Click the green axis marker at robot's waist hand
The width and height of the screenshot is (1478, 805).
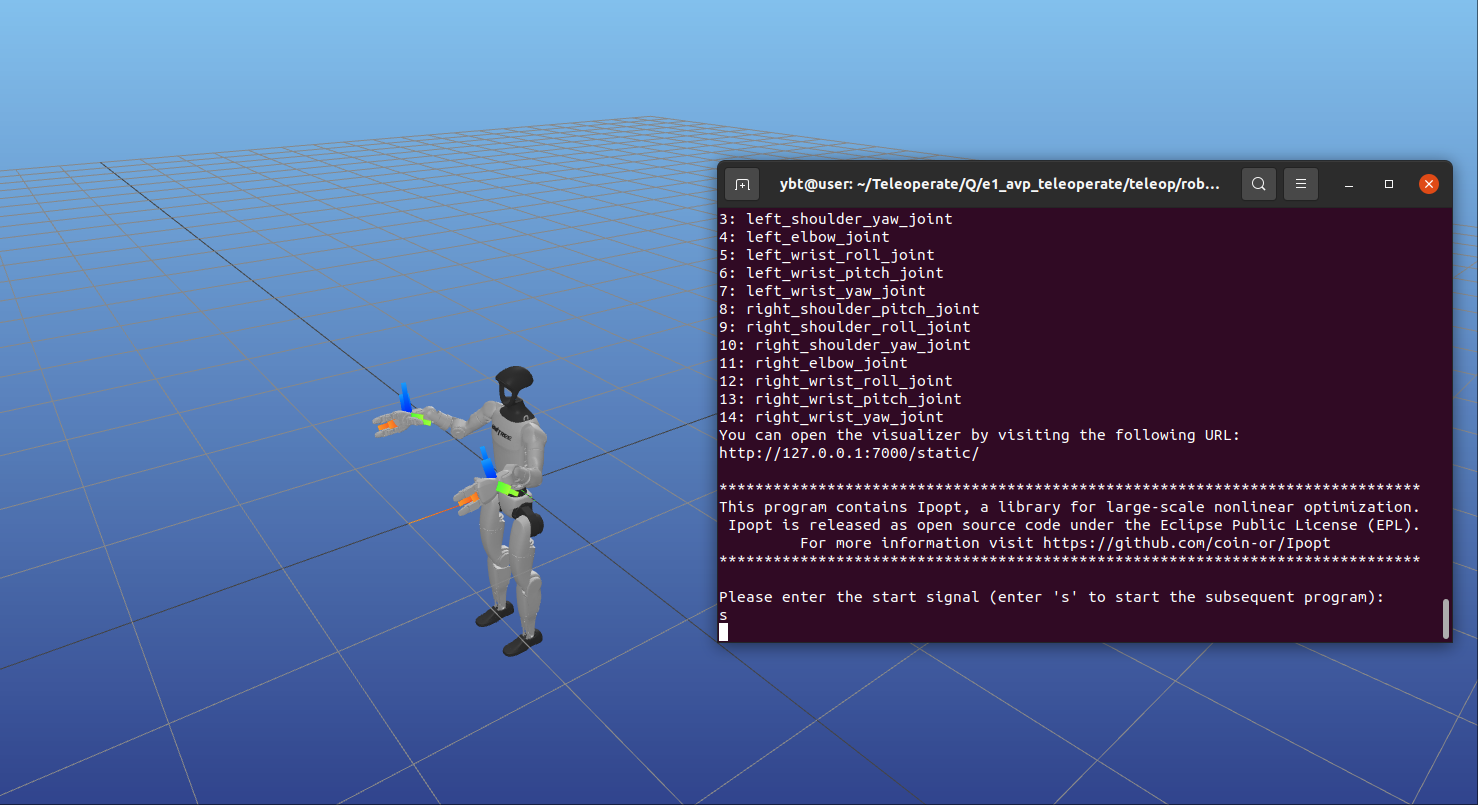[x=509, y=489]
